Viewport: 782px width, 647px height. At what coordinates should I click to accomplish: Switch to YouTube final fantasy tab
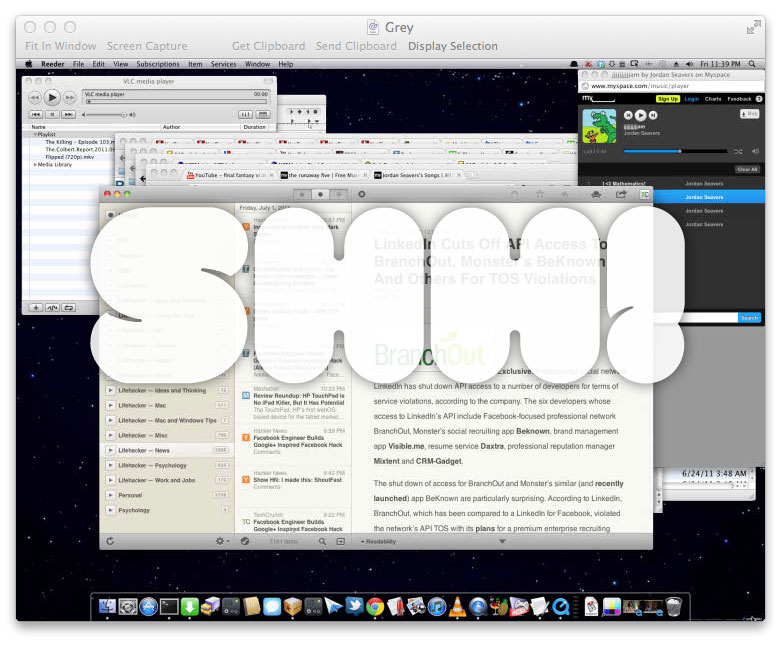point(227,175)
